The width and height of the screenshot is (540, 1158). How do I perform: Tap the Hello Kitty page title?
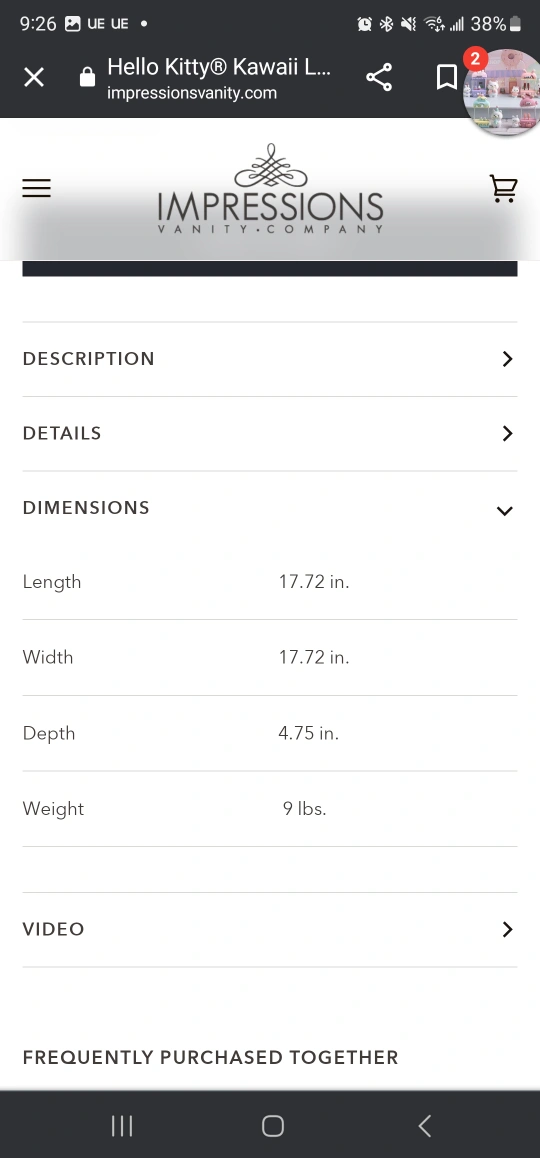pyautogui.click(x=219, y=67)
